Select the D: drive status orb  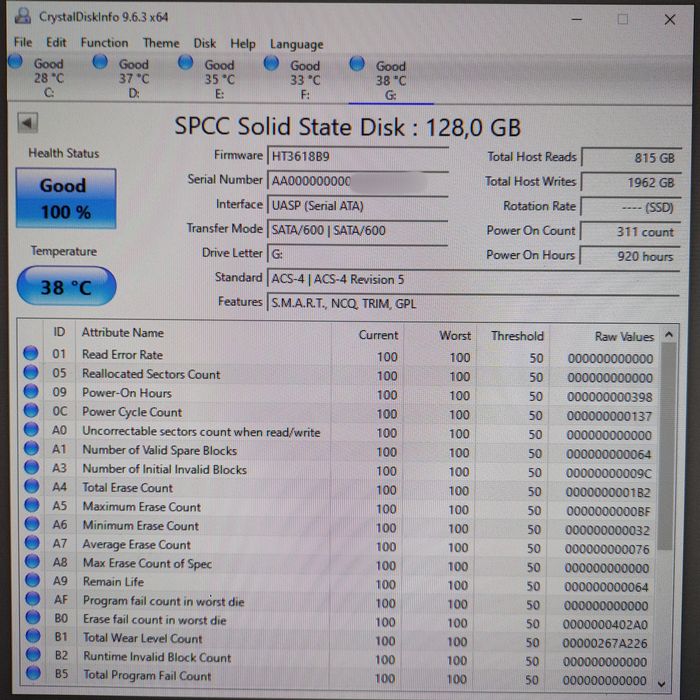100,62
